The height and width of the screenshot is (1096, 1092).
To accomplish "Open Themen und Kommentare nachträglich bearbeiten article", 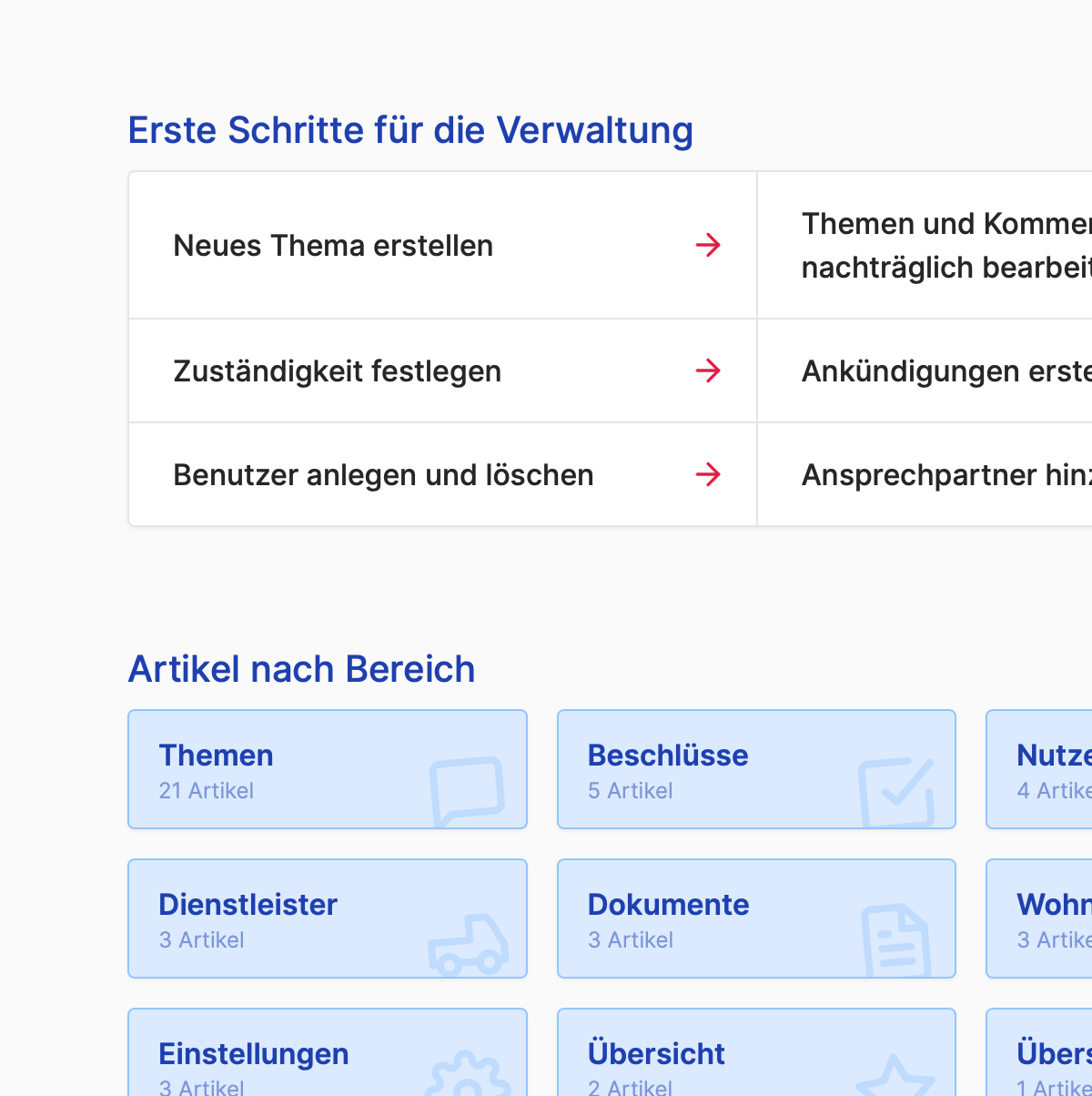I will 945,246.
